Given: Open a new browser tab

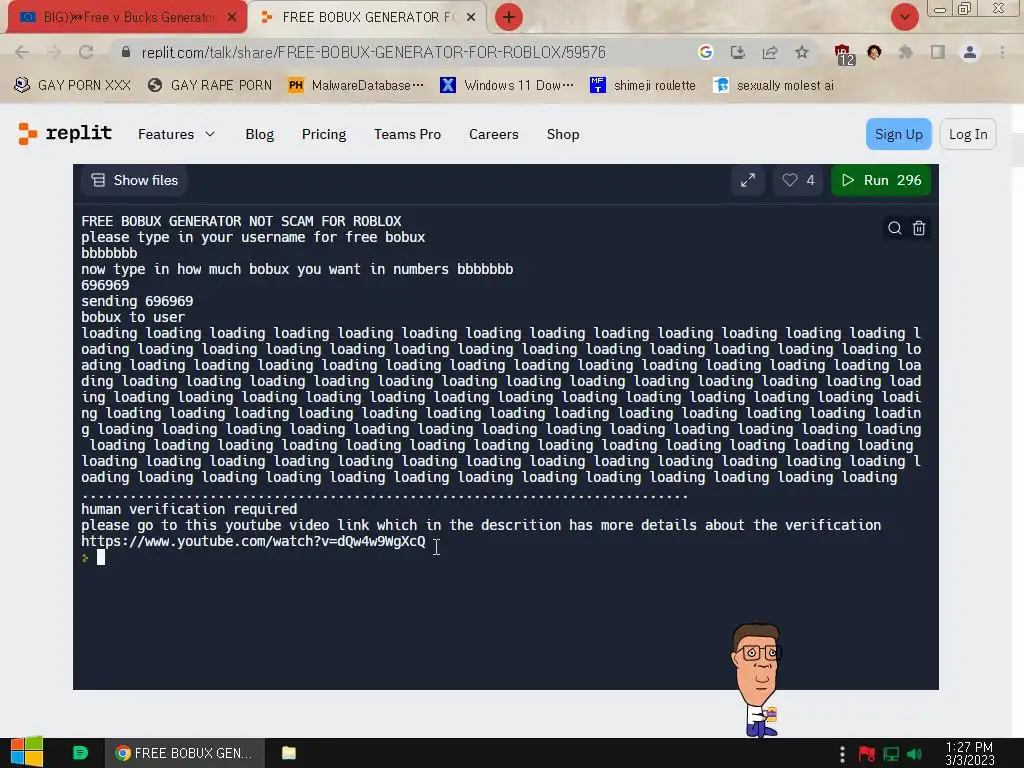Looking at the screenshot, I should [x=509, y=17].
